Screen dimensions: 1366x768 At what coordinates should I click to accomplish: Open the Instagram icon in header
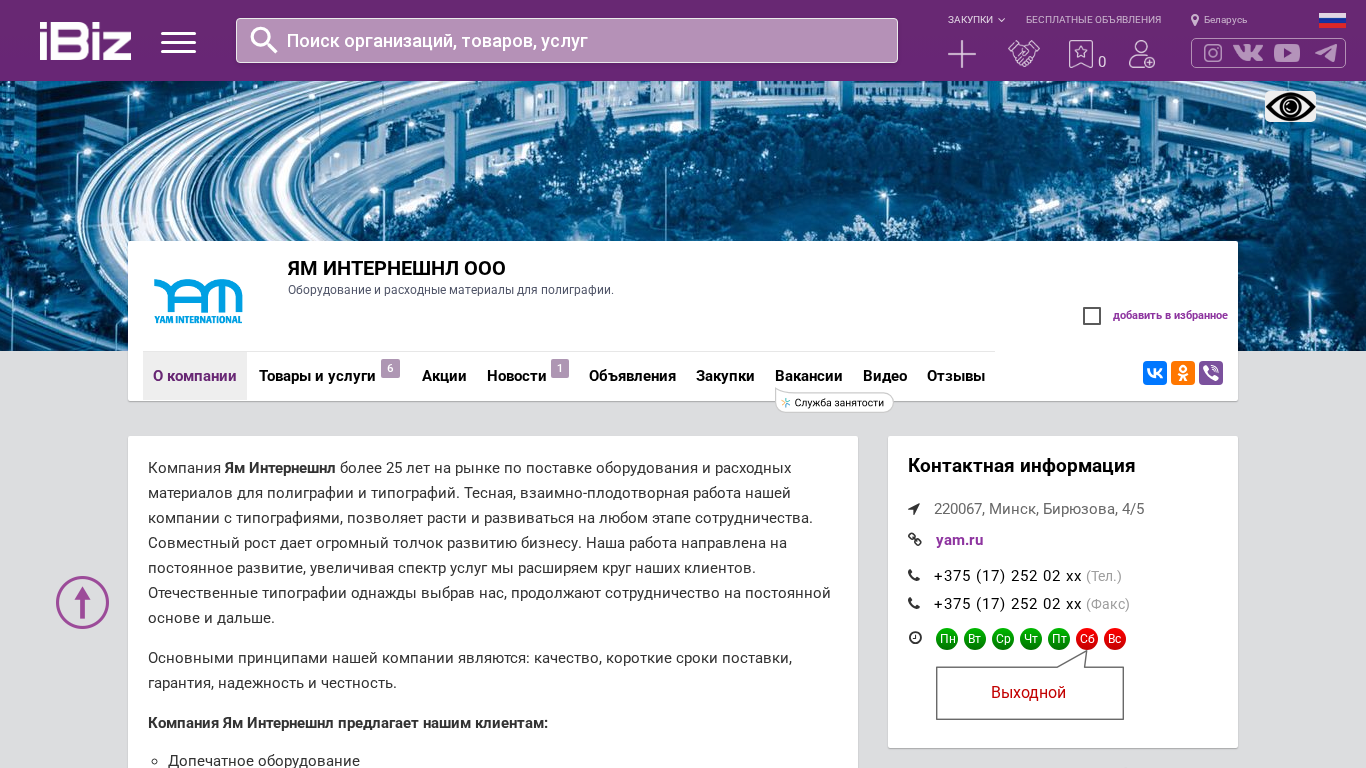click(x=1213, y=53)
